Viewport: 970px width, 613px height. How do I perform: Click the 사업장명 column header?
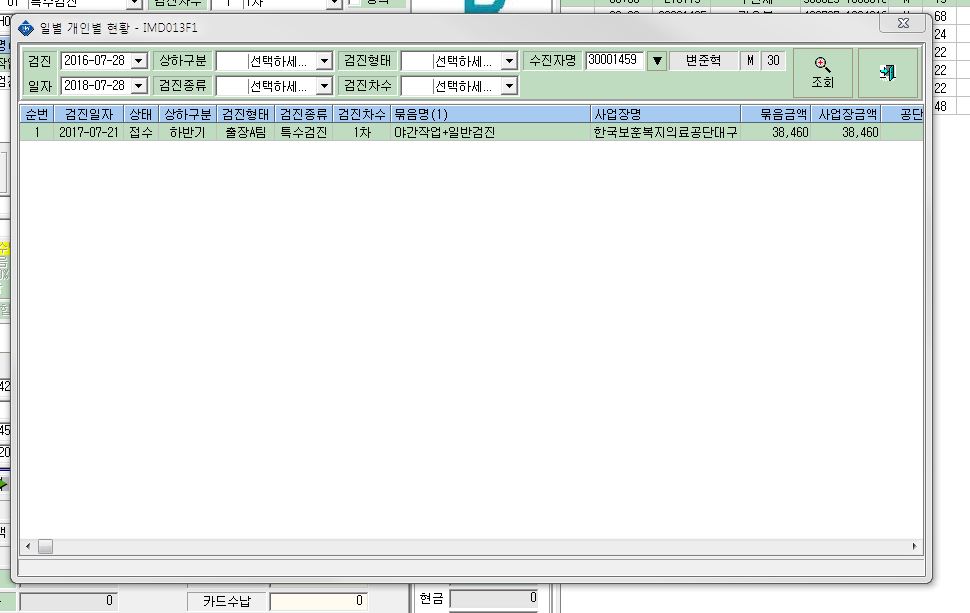click(x=666, y=114)
